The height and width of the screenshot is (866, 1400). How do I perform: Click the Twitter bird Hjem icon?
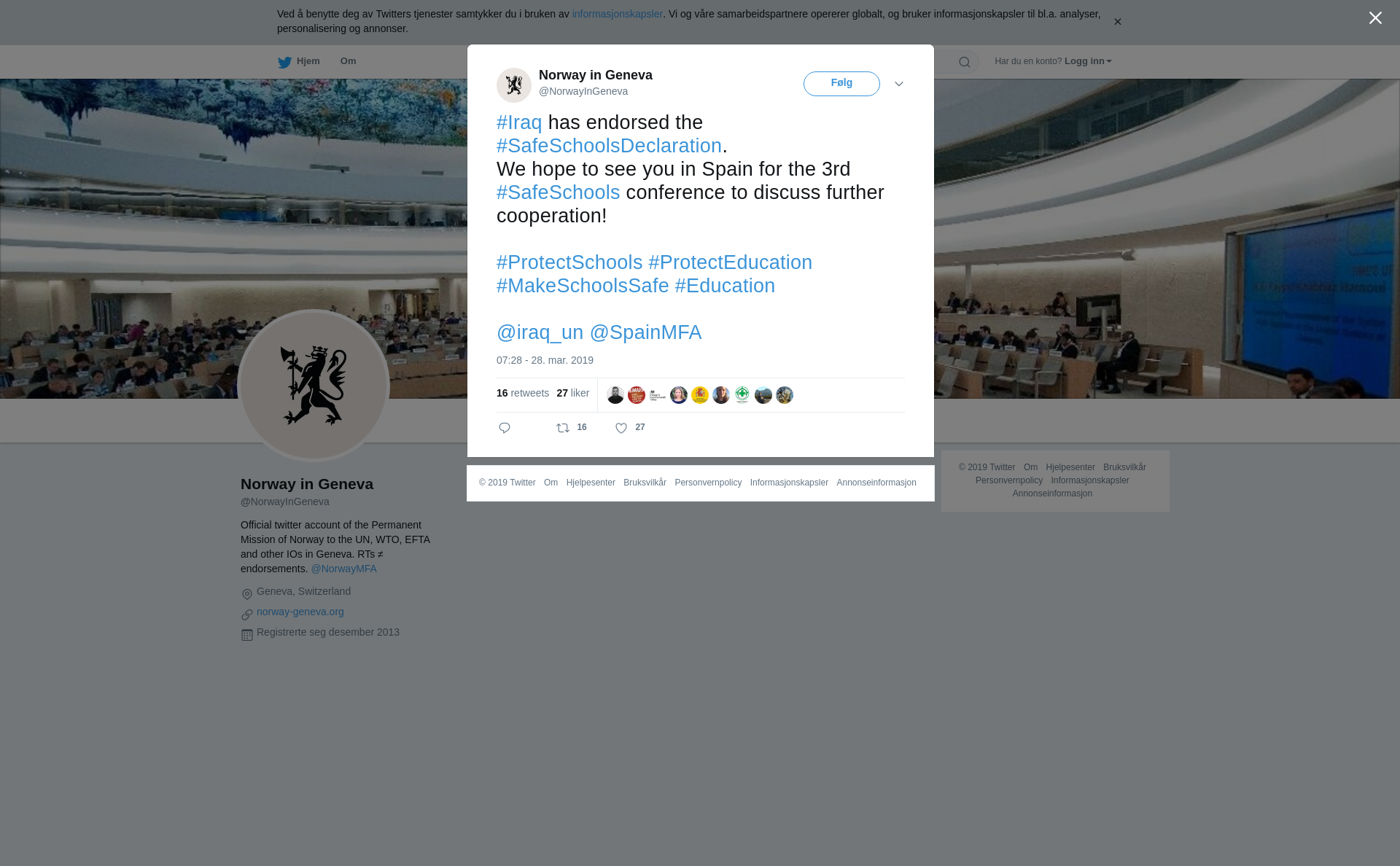[284, 62]
